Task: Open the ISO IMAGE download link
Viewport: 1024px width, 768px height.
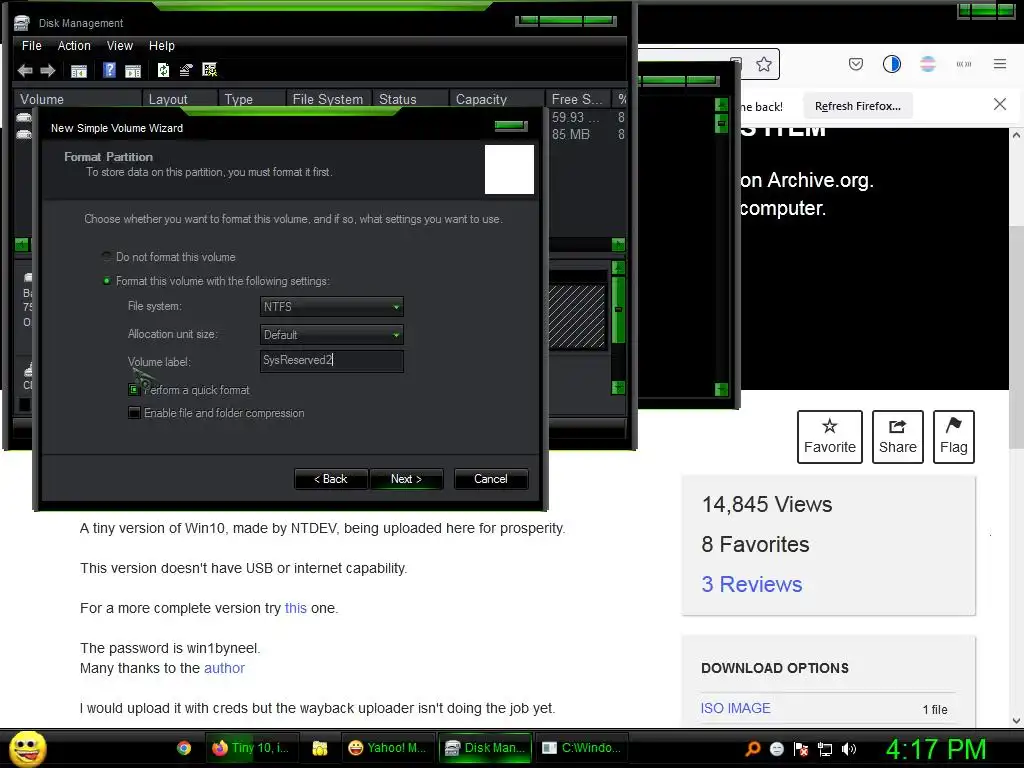Action: 735,708
